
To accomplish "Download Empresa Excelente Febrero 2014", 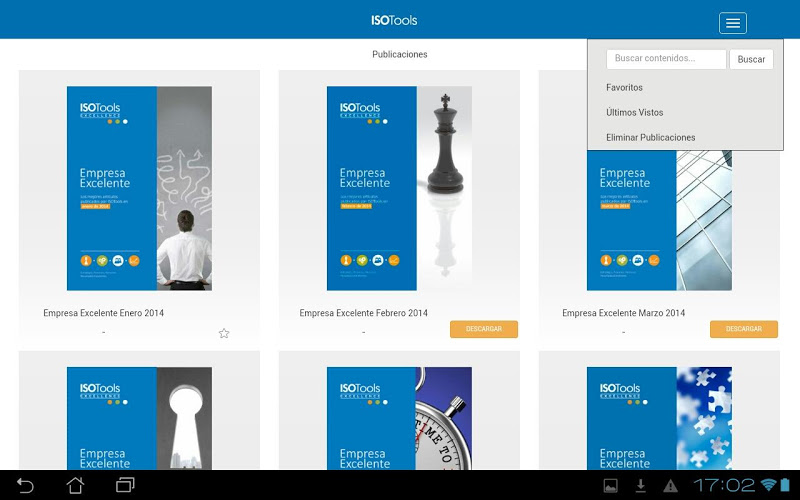I will (x=484, y=329).
